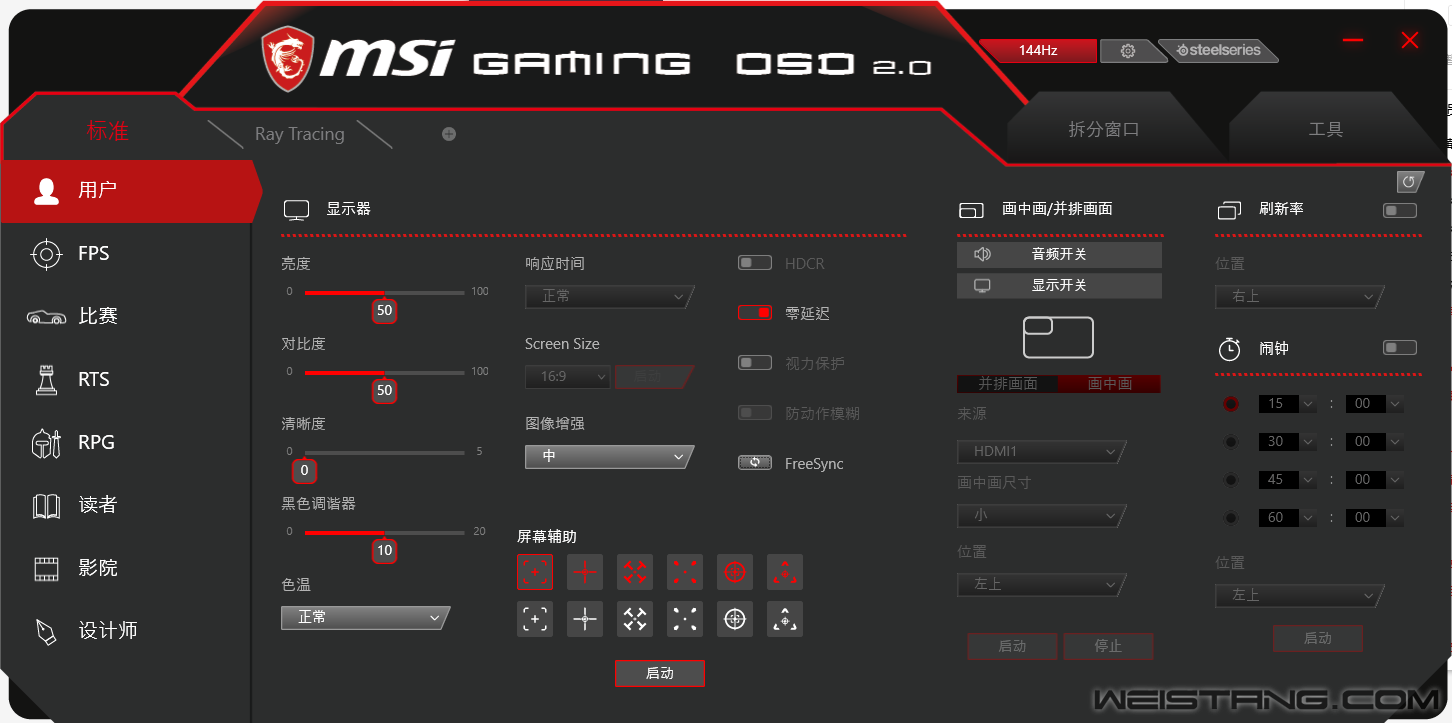Select the 45 minute alarm radio button
This screenshot has height=723, width=1452.
(1231, 480)
